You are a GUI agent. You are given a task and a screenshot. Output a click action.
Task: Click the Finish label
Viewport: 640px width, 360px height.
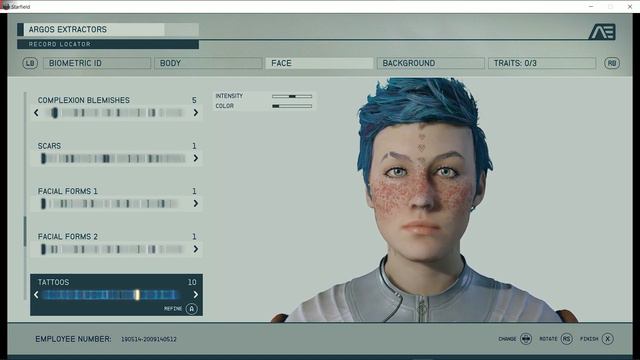pos(589,339)
